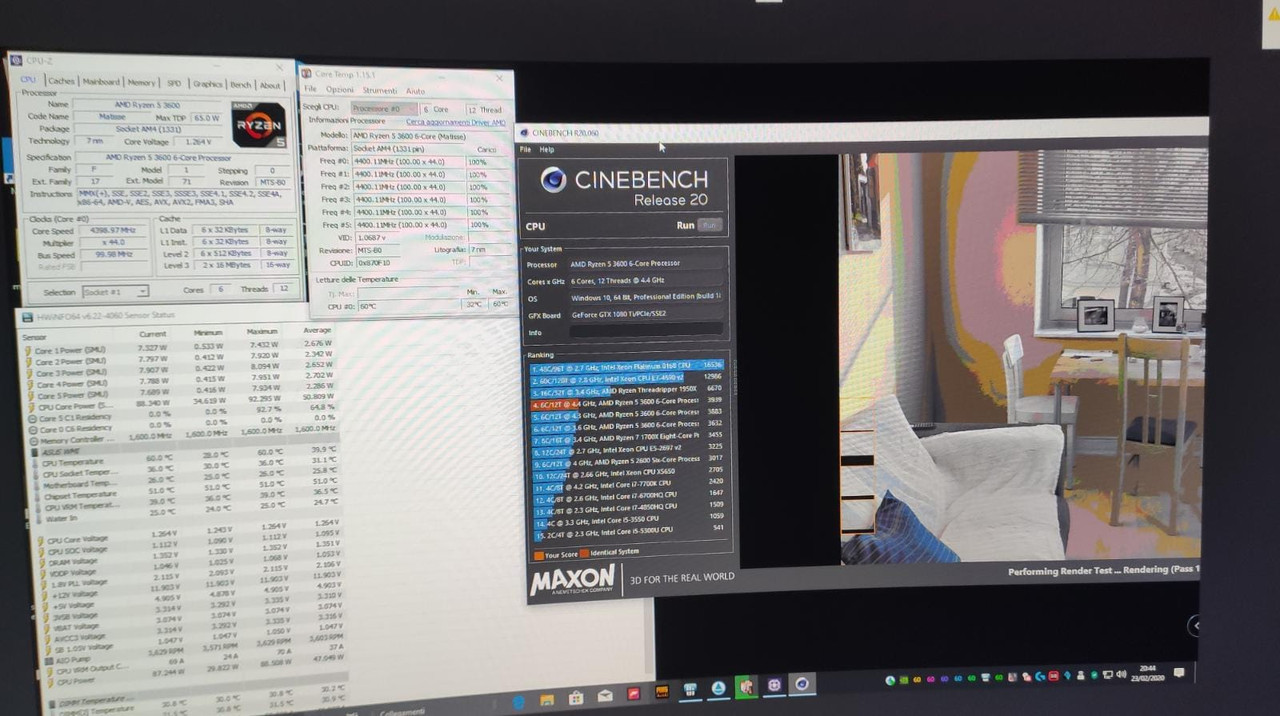The height and width of the screenshot is (716, 1280).
Task: Open the orange app icon on the taskbar
Action: click(661, 692)
